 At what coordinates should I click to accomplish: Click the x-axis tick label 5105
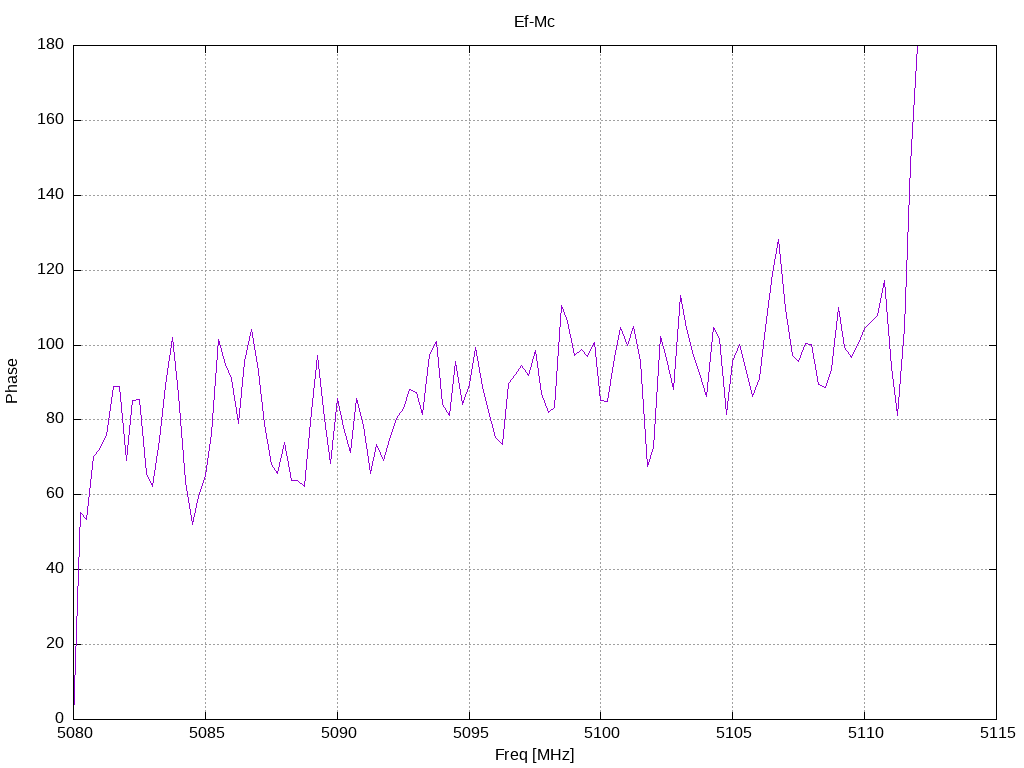tap(733, 733)
